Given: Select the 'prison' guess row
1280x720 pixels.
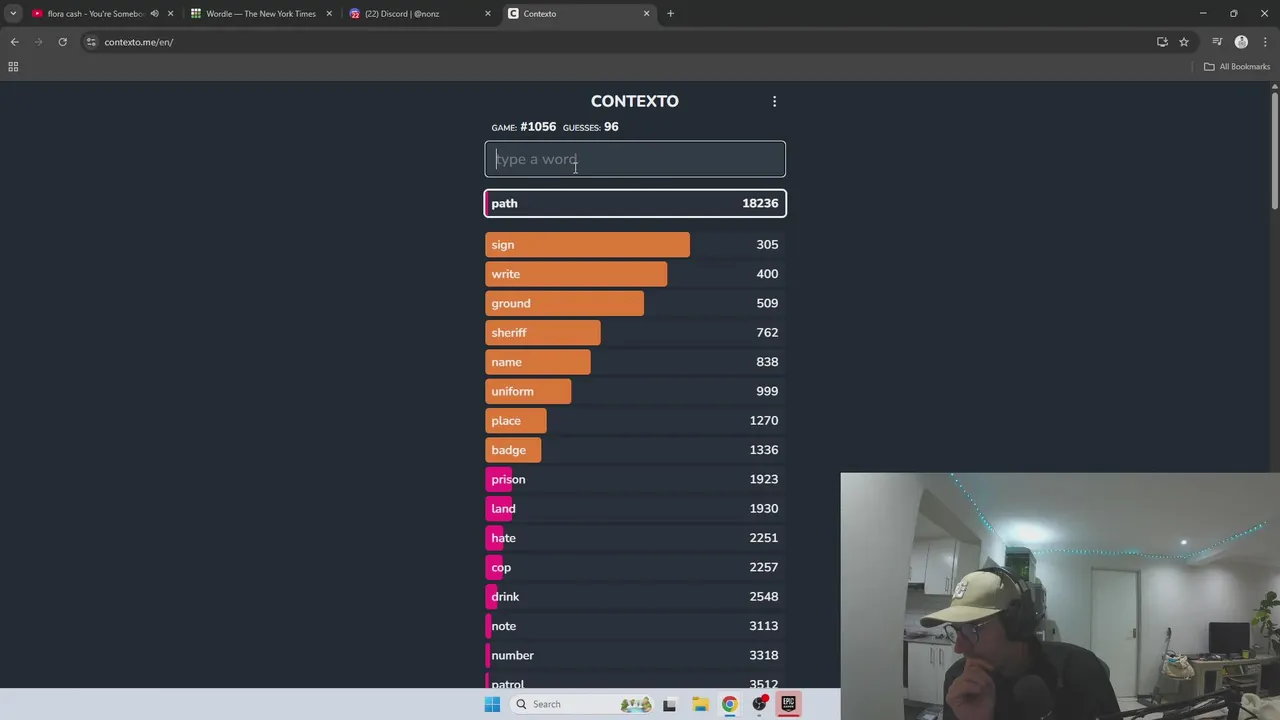Looking at the screenshot, I should pos(635,479).
